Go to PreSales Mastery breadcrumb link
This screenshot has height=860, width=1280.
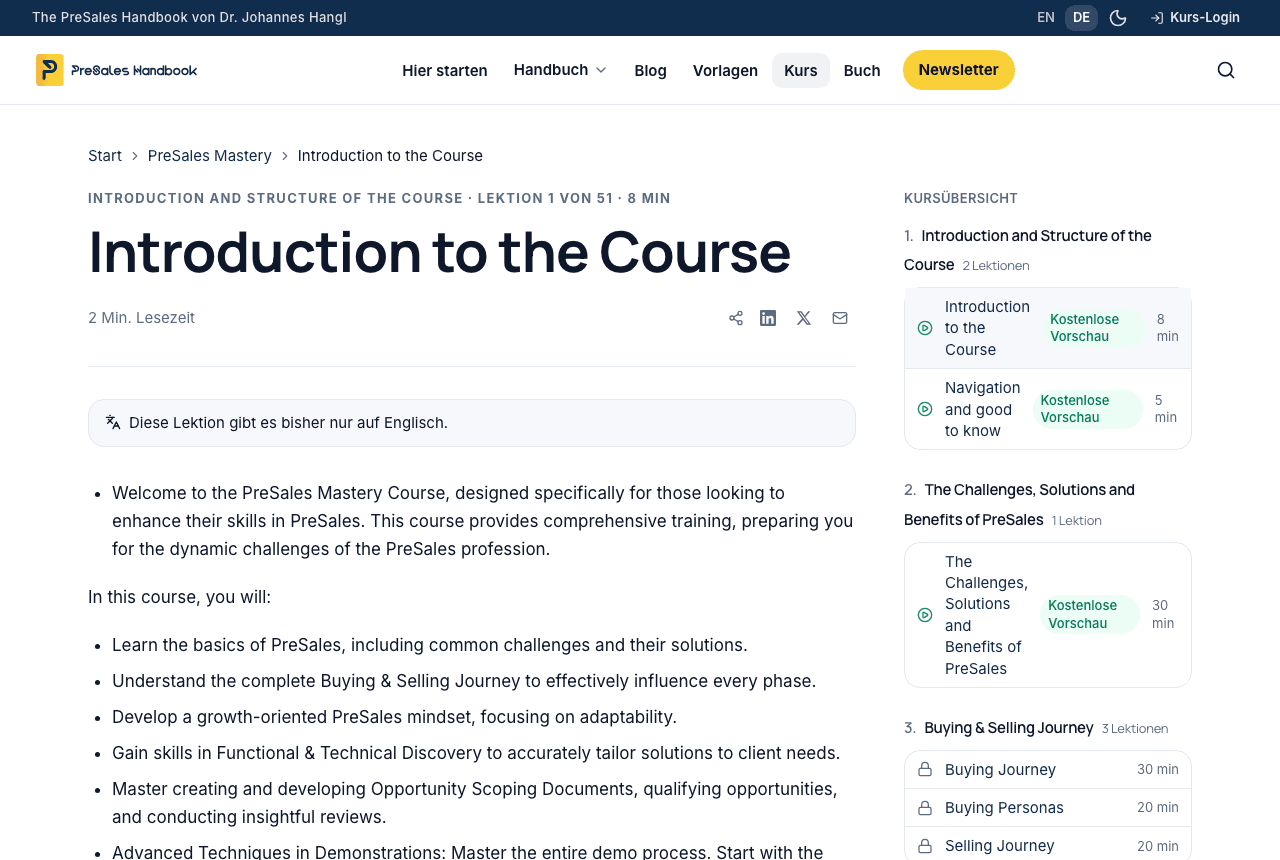pyautogui.click(x=210, y=156)
